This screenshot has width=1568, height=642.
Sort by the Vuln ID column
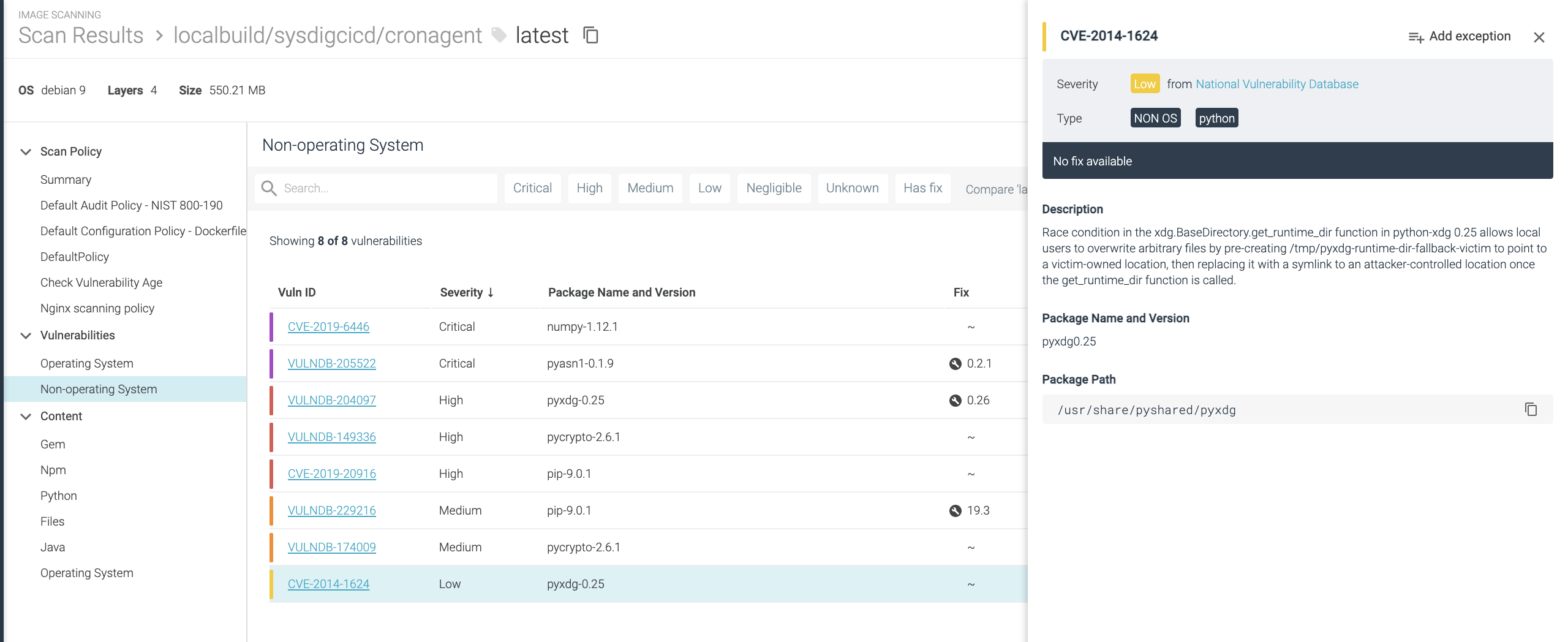point(296,292)
